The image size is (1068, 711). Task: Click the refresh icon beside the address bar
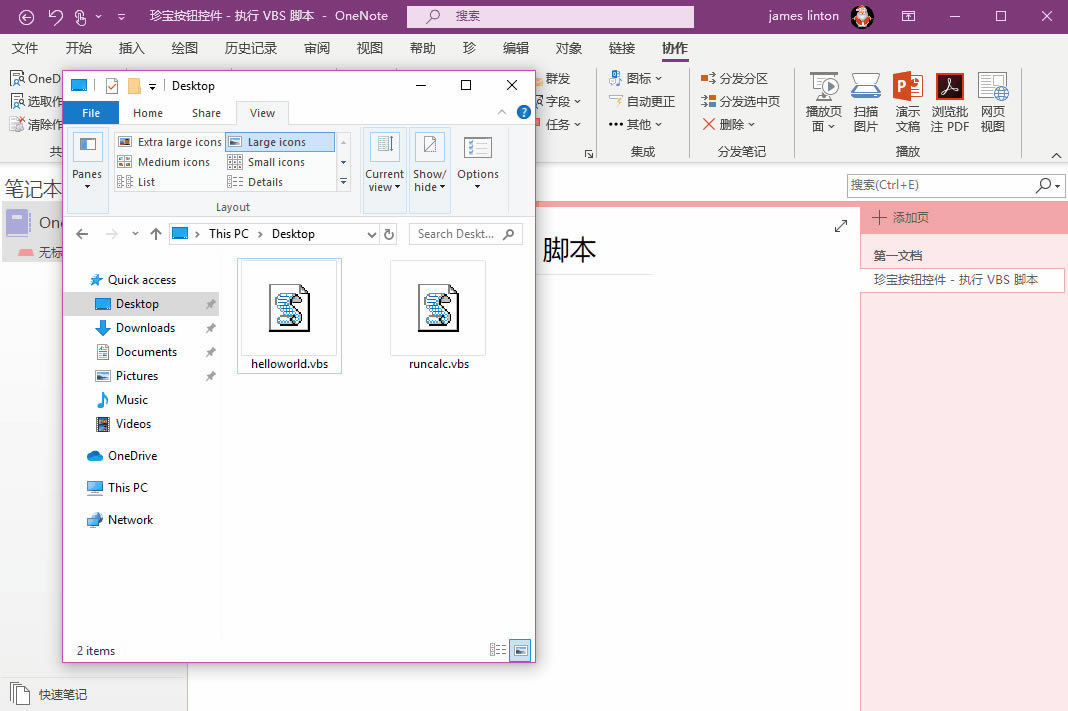(x=389, y=233)
